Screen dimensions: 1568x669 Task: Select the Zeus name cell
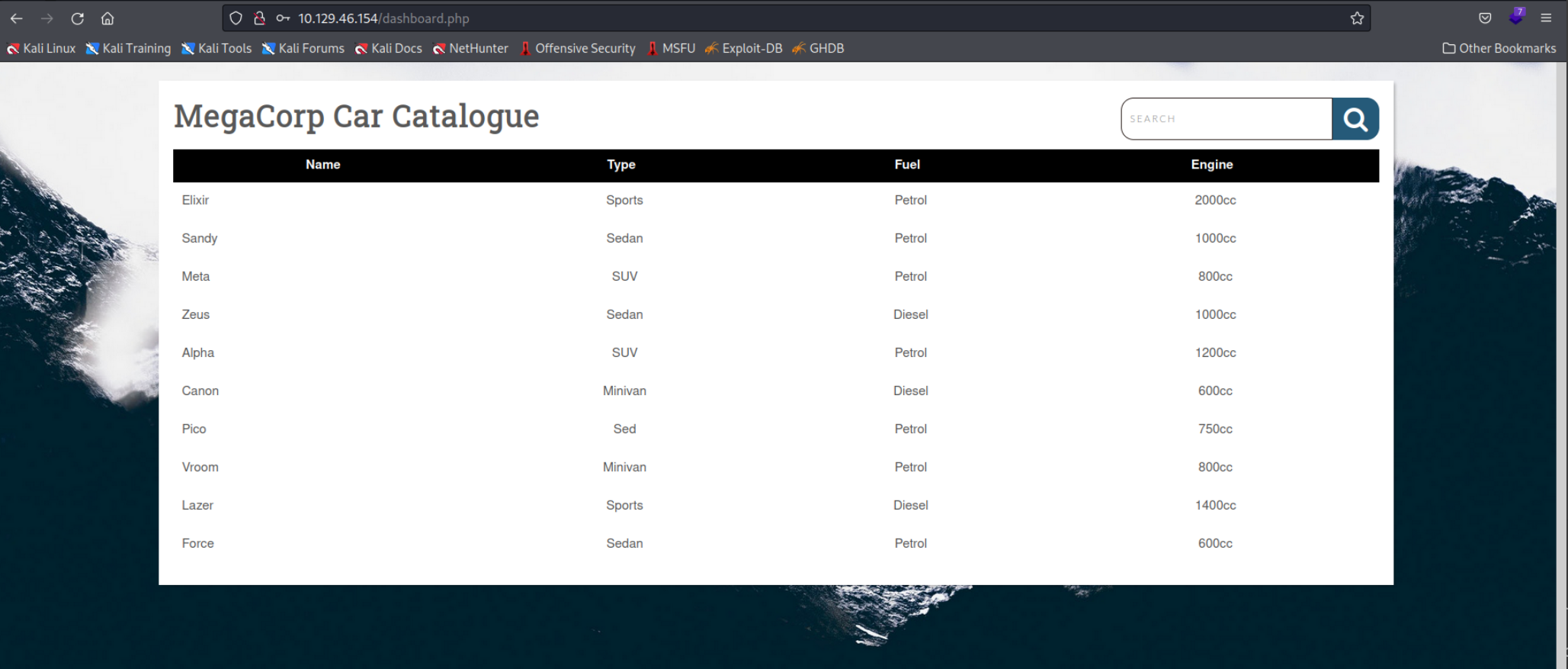196,314
